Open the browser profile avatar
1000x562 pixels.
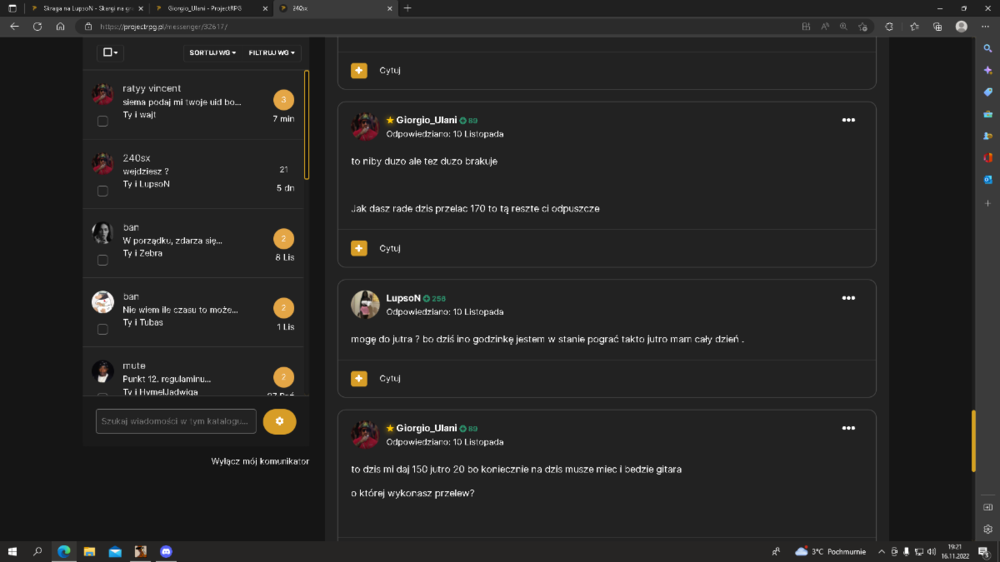[x=961, y=27]
